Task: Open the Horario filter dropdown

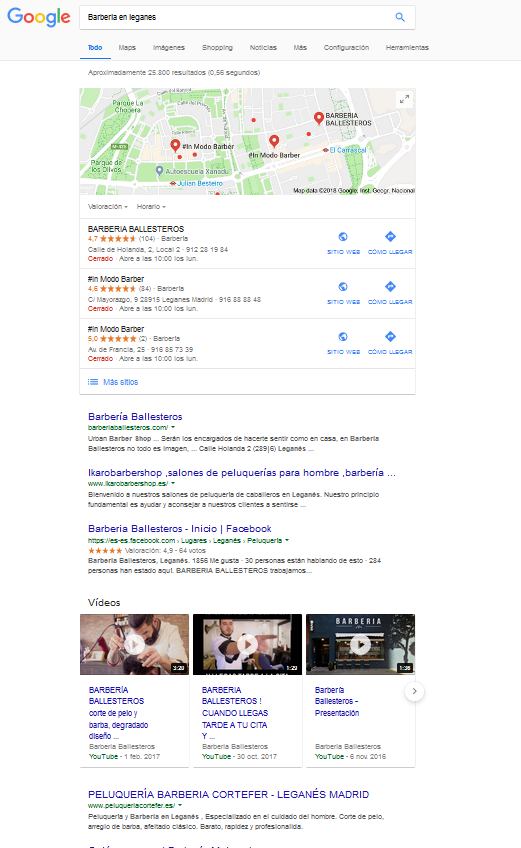Action: tap(151, 207)
